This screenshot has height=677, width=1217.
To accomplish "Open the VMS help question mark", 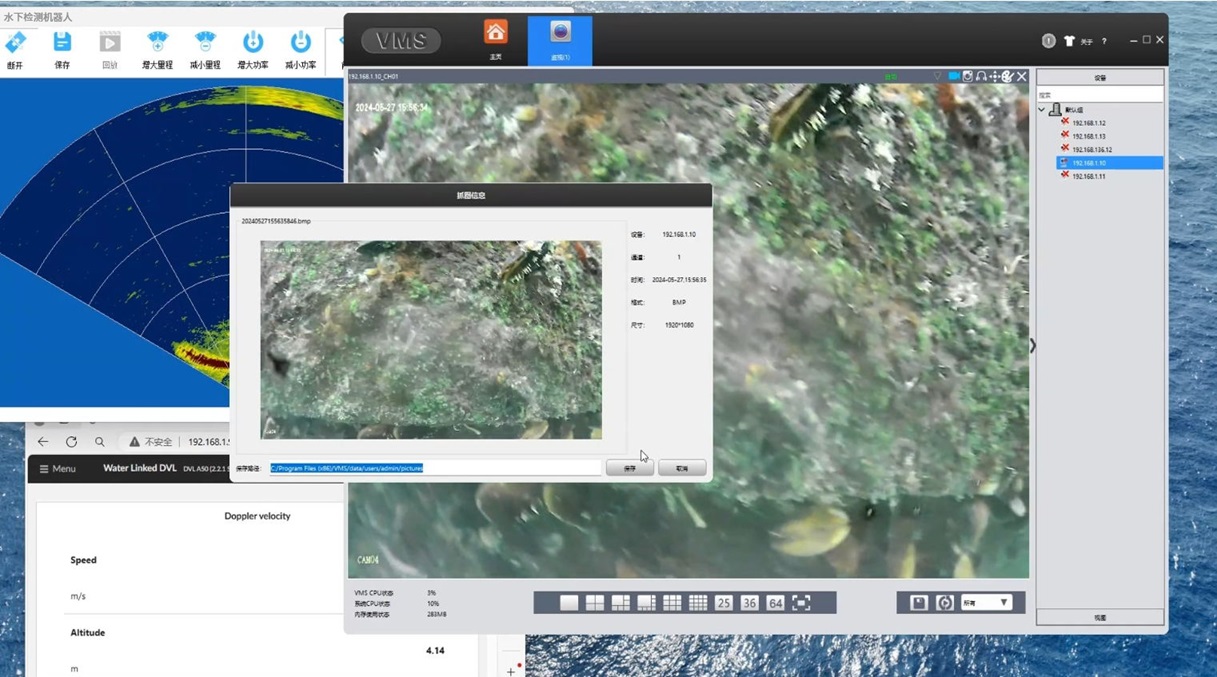I will point(1104,41).
